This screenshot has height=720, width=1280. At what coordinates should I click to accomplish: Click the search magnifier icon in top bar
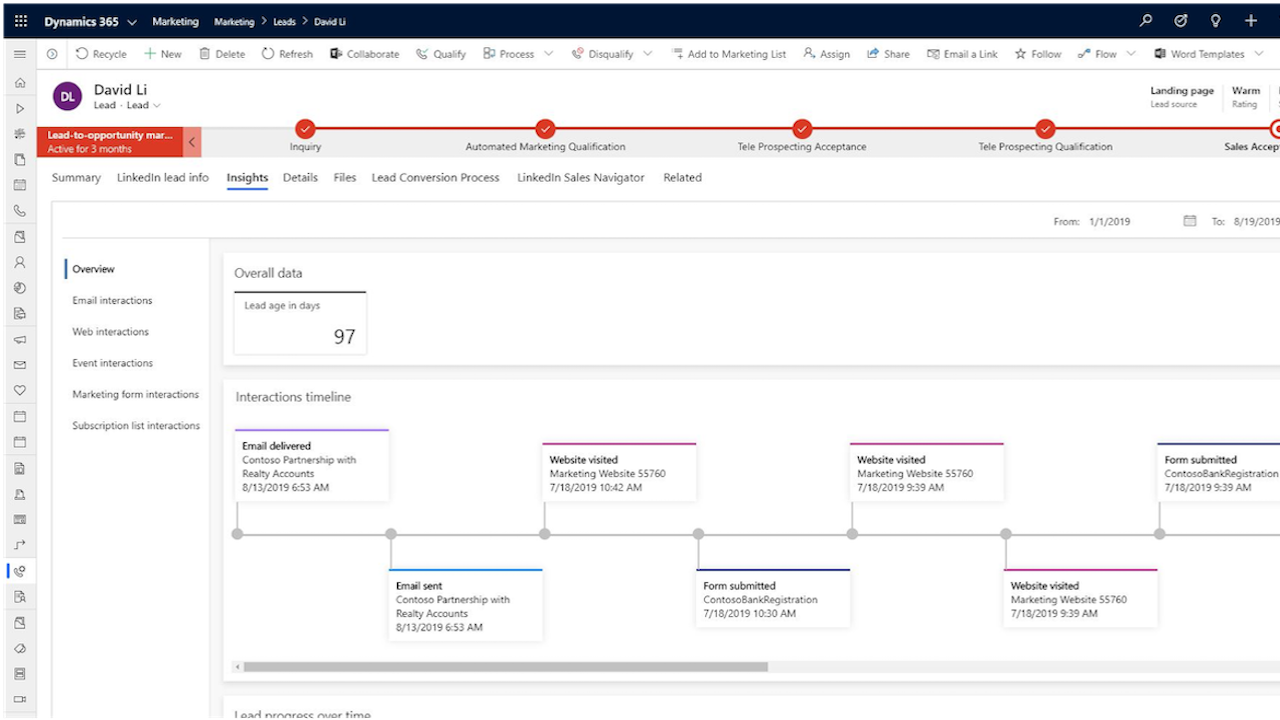tap(1146, 21)
